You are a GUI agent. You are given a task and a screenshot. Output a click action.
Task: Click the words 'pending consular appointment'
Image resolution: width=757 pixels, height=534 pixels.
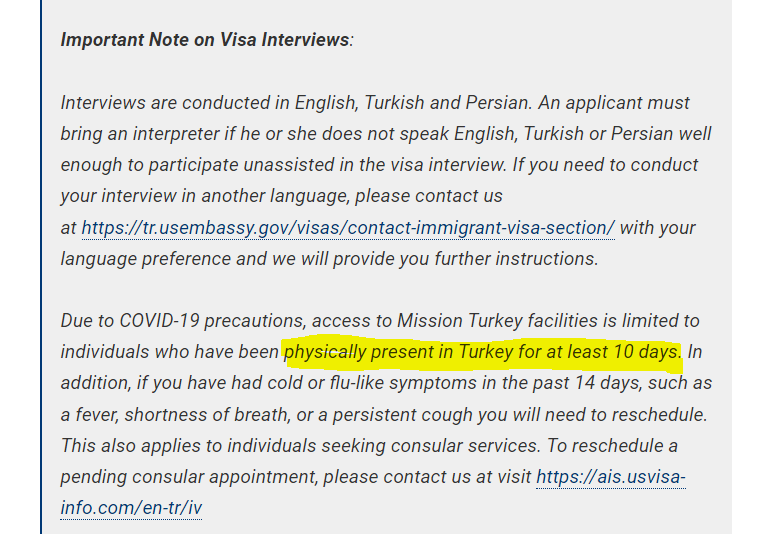click(x=189, y=477)
